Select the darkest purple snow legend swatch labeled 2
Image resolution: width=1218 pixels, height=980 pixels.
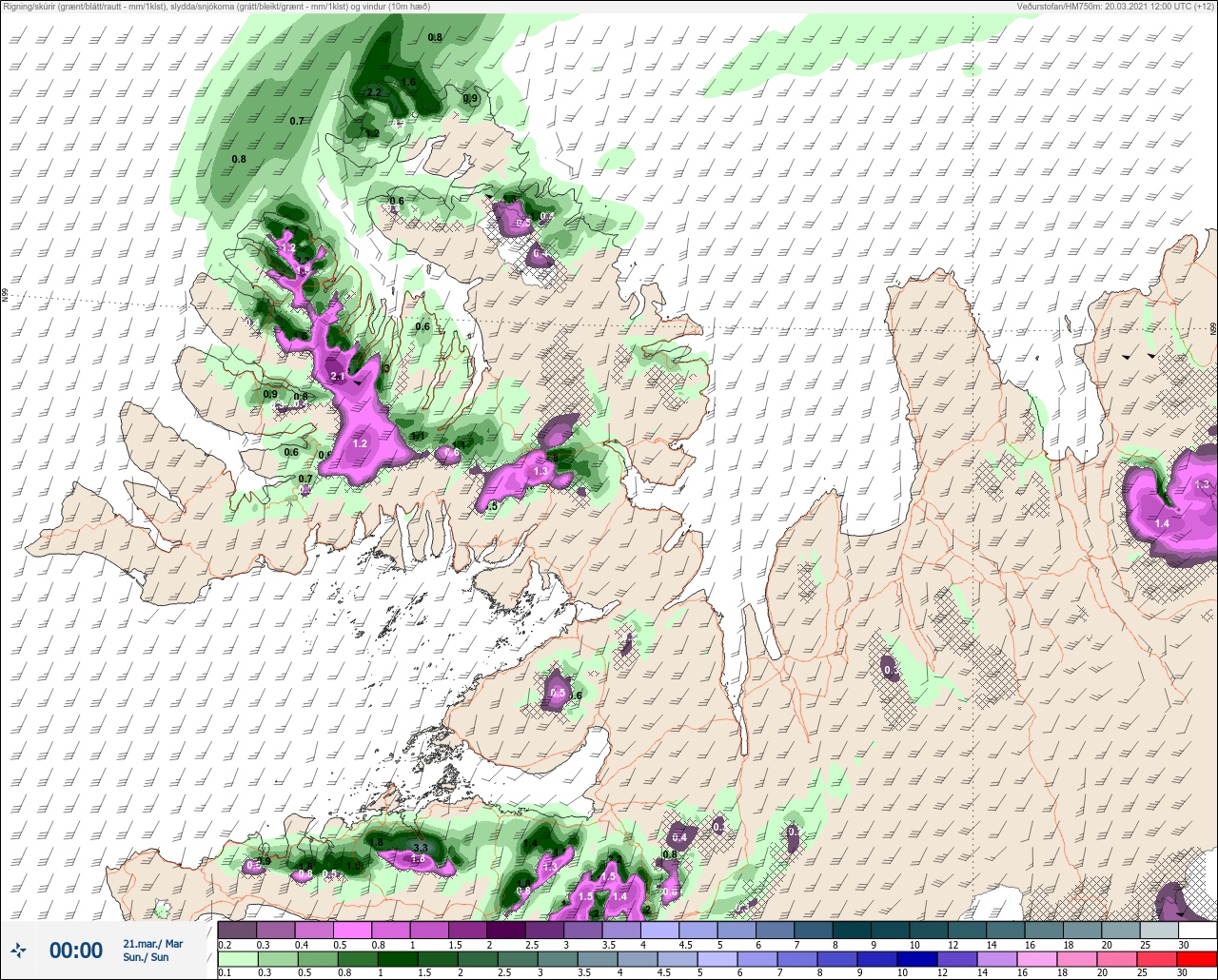(505, 930)
